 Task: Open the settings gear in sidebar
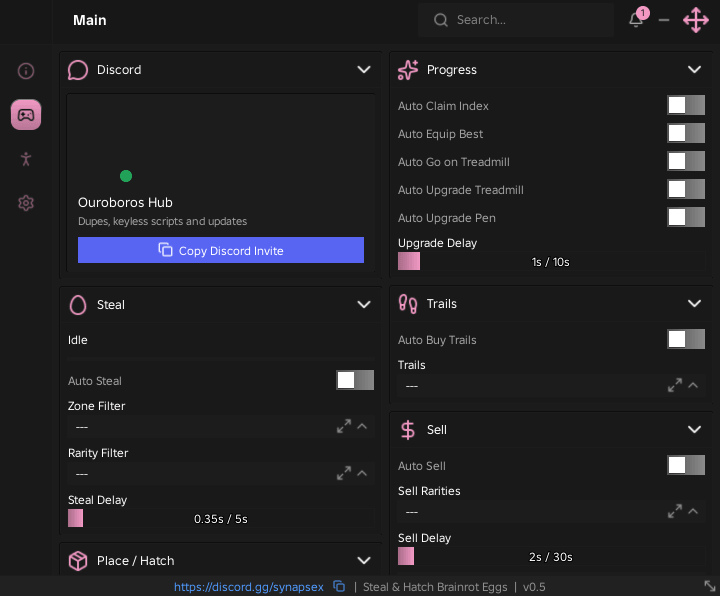pyautogui.click(x=26, y=202)
